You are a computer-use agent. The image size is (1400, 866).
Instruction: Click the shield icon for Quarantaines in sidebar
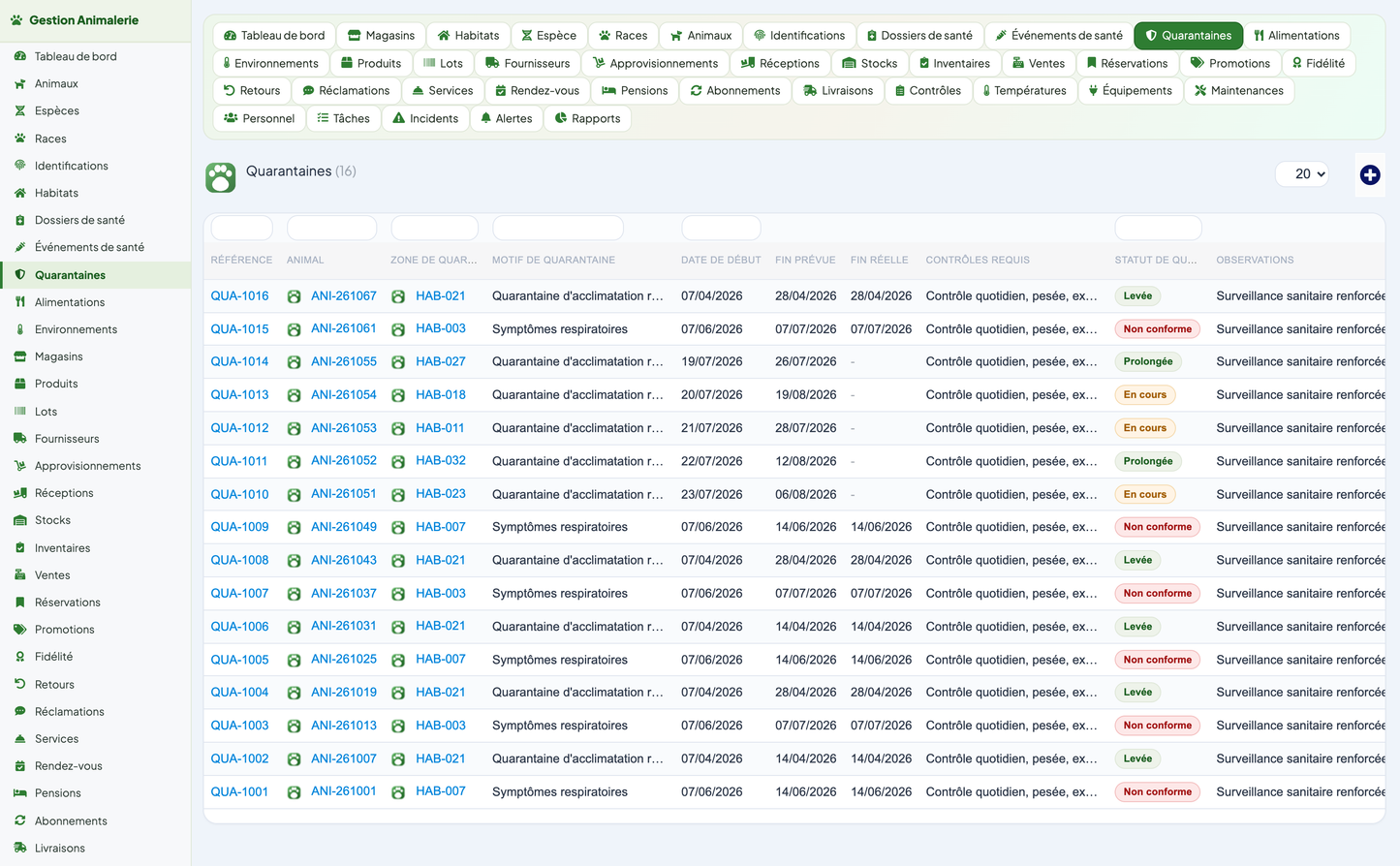coord(20,275)
